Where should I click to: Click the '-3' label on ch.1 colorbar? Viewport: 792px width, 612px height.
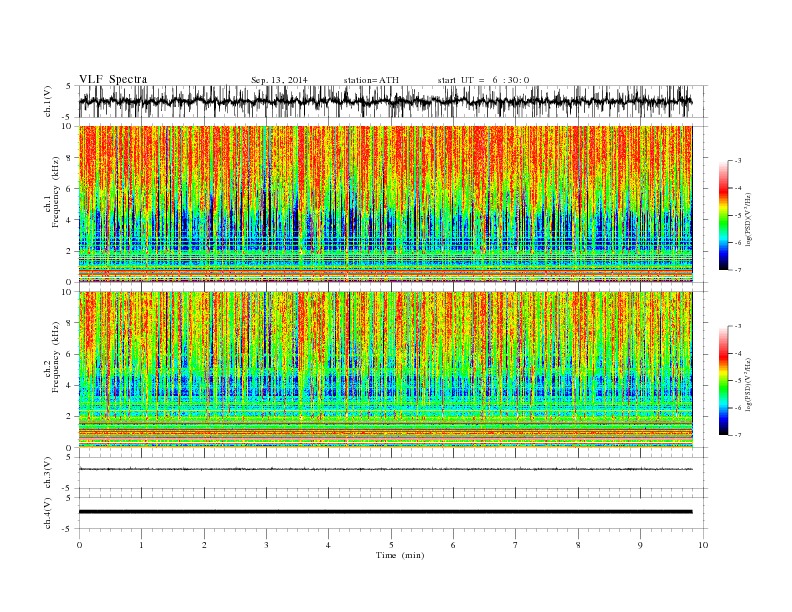737,161
